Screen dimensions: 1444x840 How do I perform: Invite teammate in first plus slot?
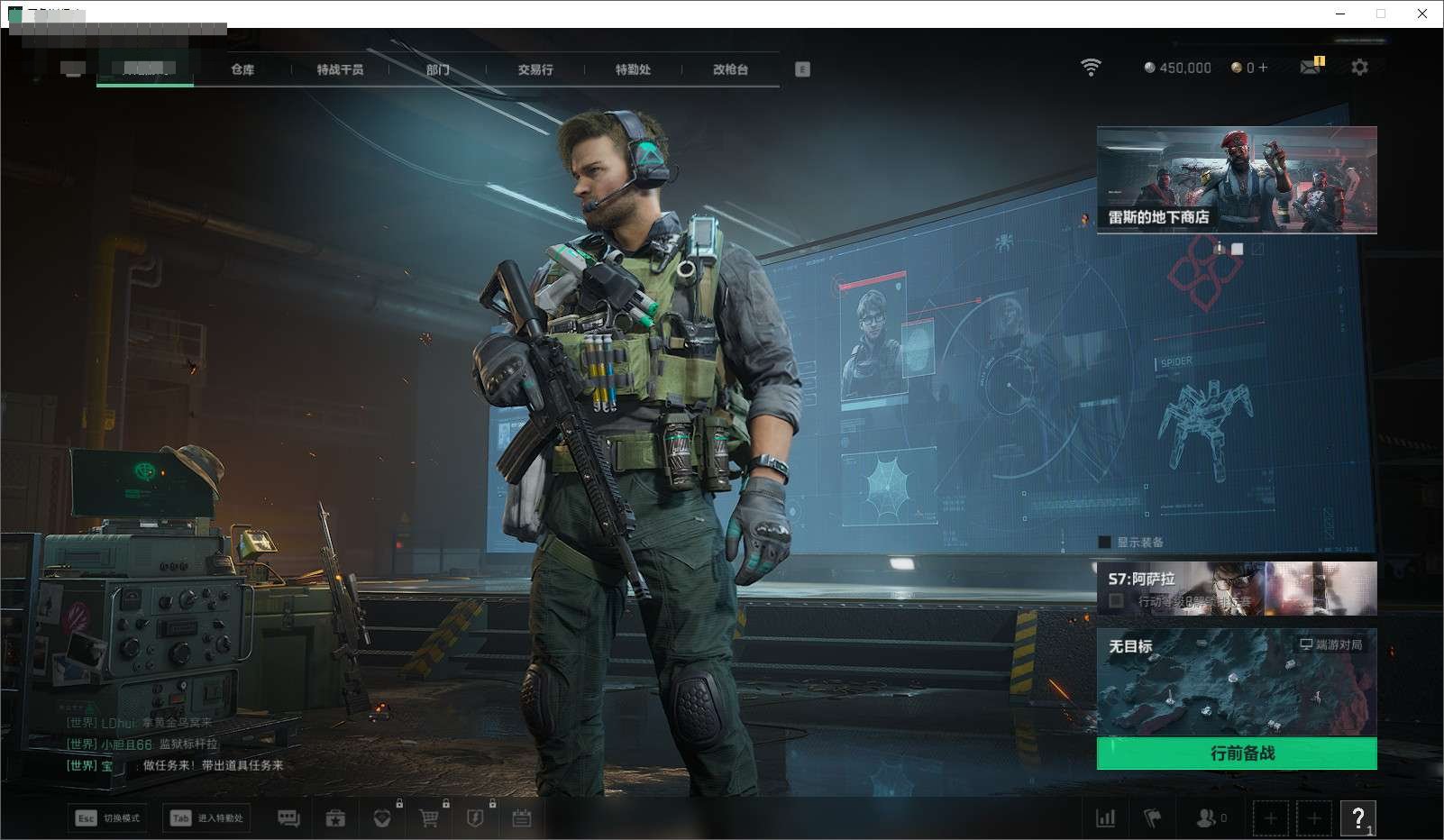(x=1271, y=818)
